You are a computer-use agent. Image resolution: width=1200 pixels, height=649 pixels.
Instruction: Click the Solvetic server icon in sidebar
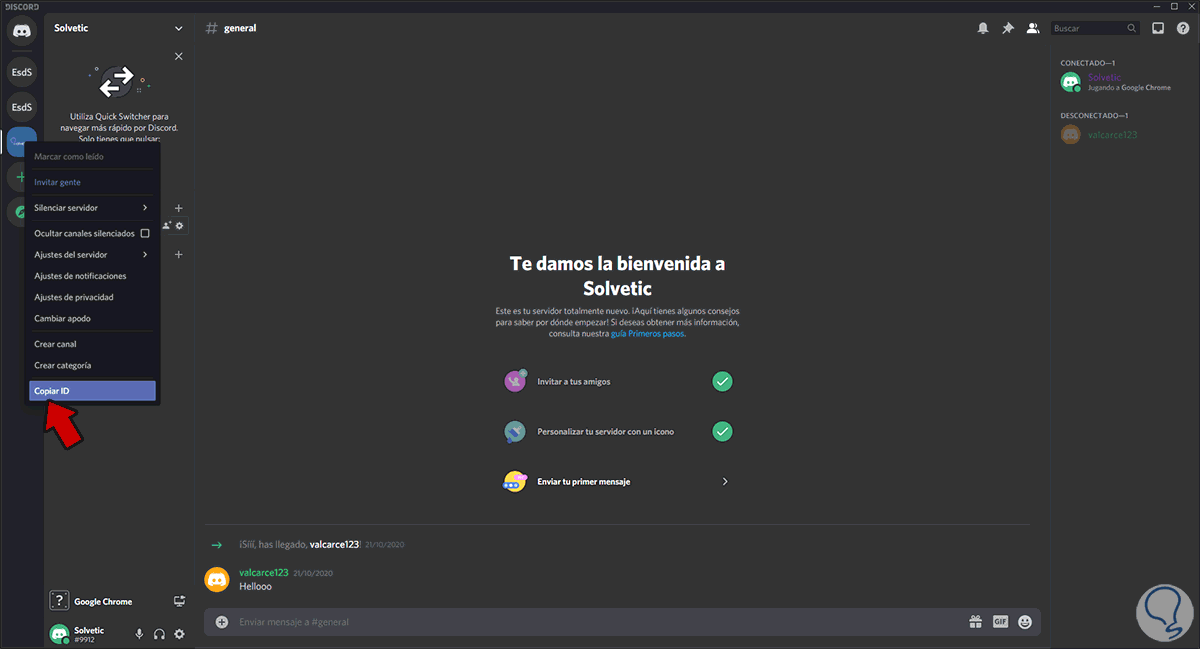pos(21,142)
